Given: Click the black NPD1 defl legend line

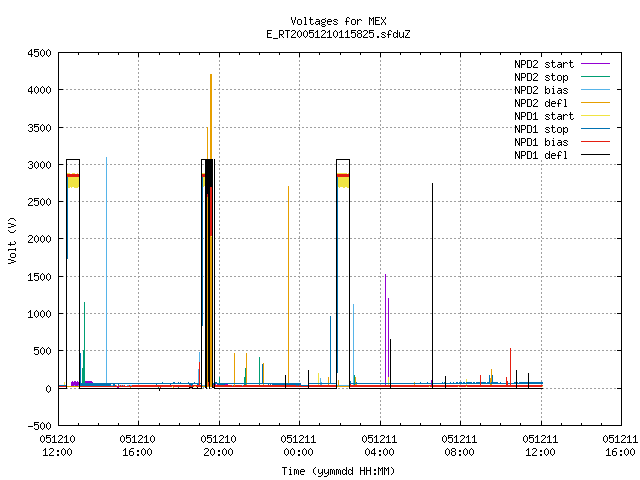Looking at the screenshot, I should [595, 155].
